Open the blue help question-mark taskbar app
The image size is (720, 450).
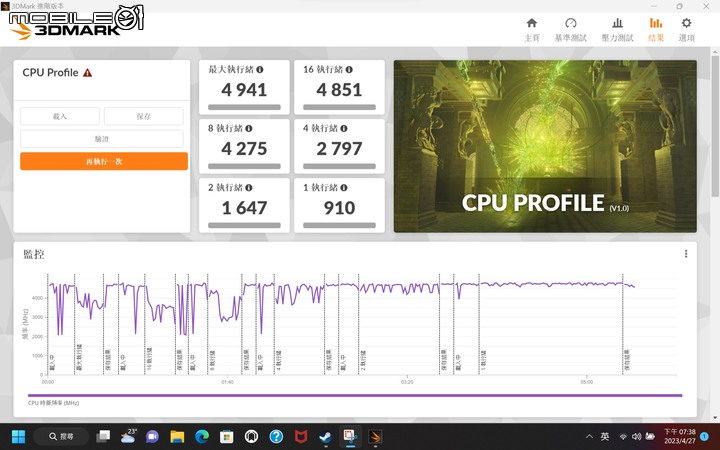click(276, 436)
